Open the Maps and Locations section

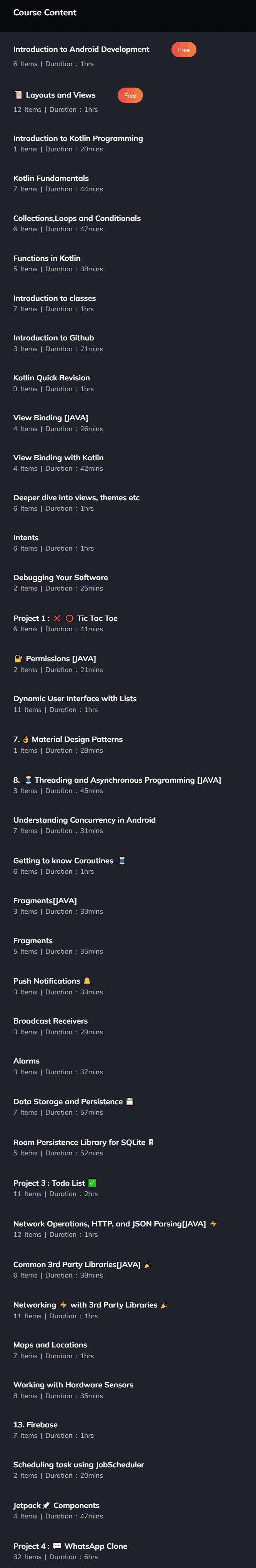point(128,1349)
